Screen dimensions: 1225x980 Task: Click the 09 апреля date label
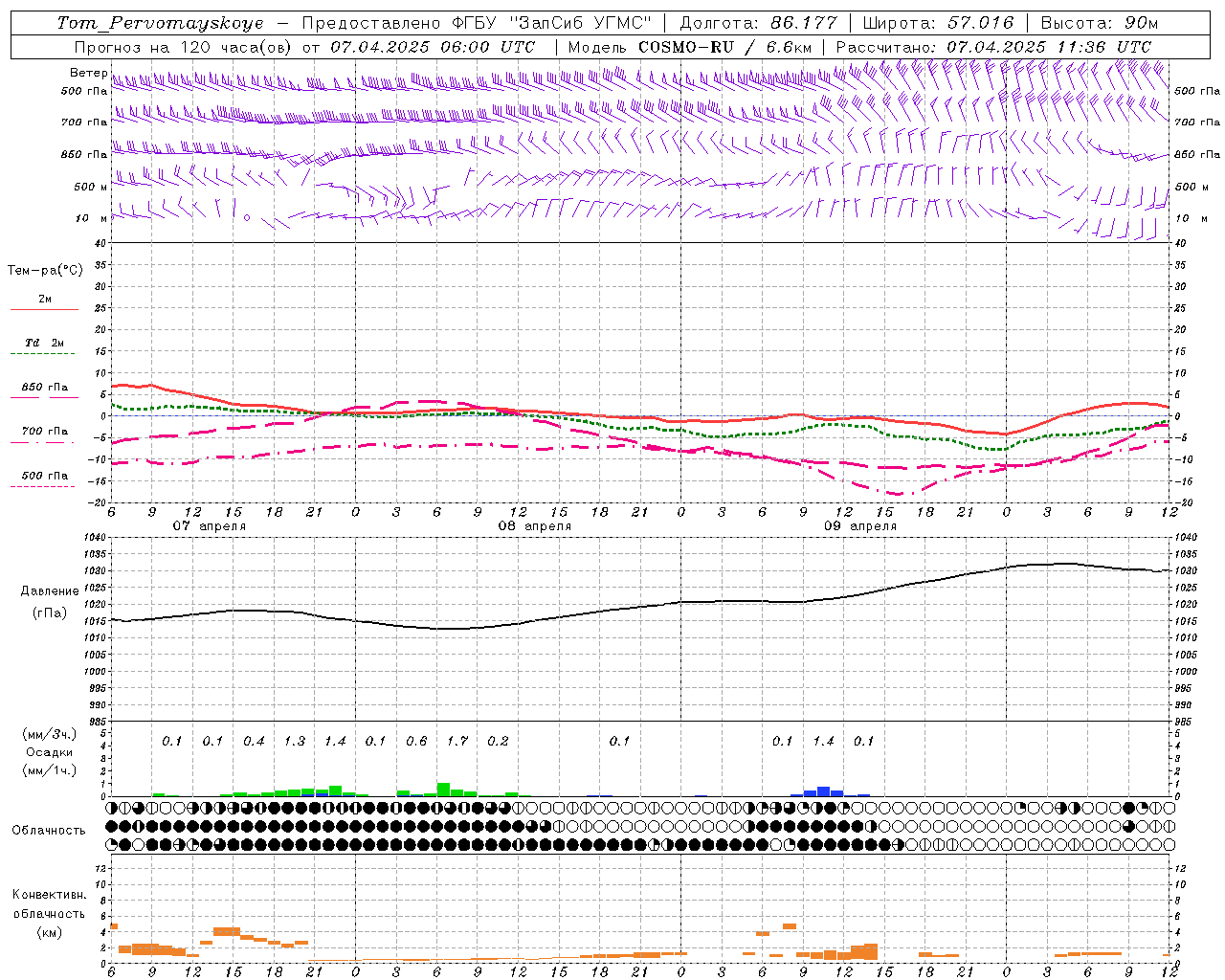click(x=860, y=526)
